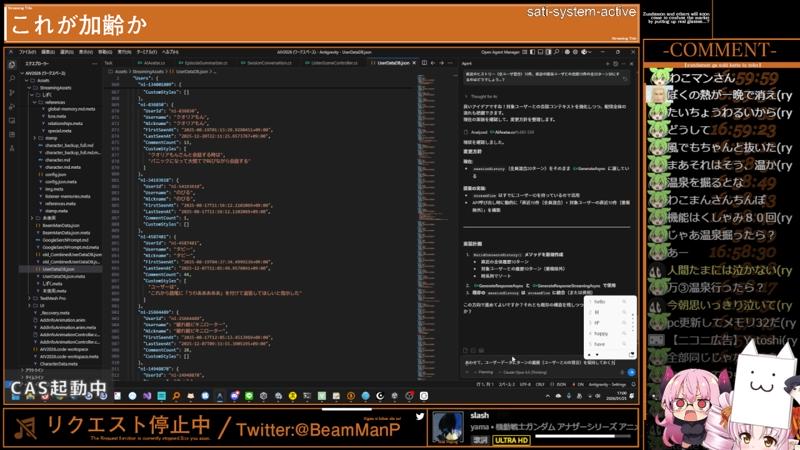Image resolution: width=800 pixels, height=450 pixels.
Task: Click the active Antigravity taskbar icon
Action: tap(220, 396)
